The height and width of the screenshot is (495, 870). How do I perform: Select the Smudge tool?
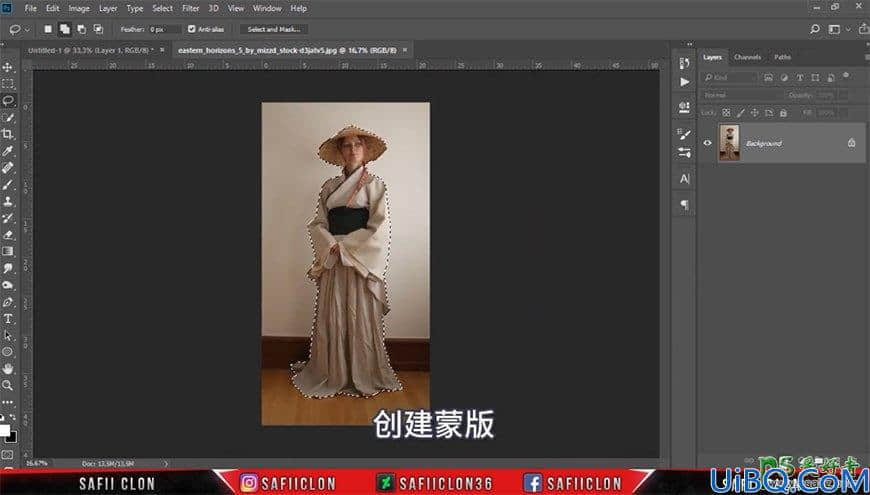coord(8,268)
